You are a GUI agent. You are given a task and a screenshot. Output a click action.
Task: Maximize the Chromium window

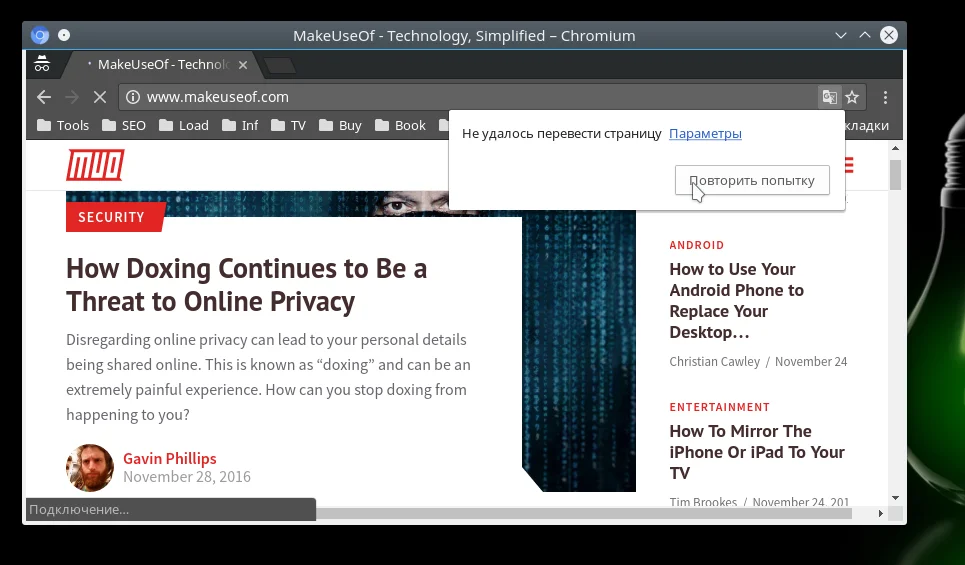point(865,35)
